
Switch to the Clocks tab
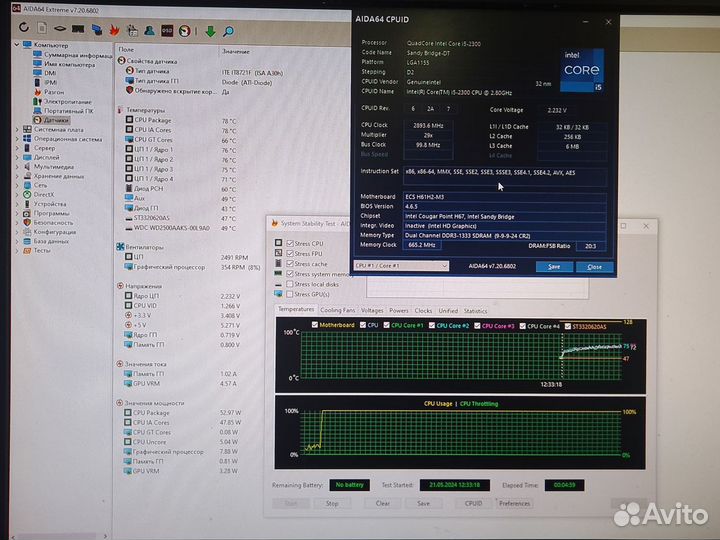(x=423, y=311)
